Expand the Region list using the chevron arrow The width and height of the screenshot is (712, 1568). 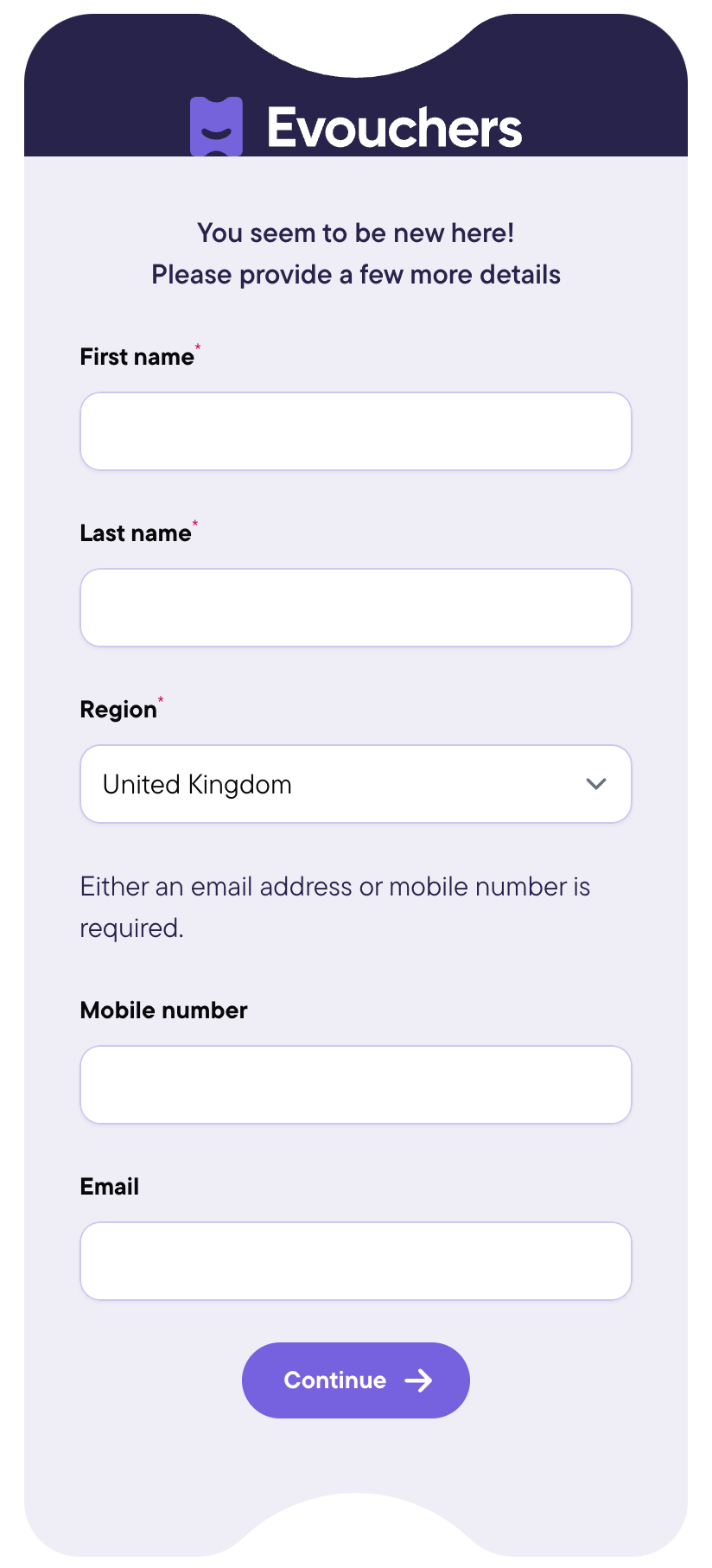pyautogui.click(x=596, y=784)
